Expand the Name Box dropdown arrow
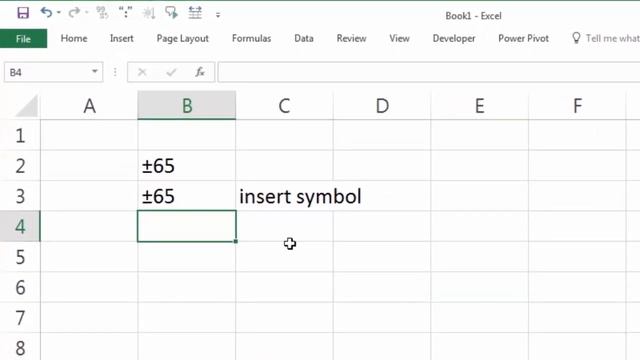640x360 pixels. (x=95, y=71)
